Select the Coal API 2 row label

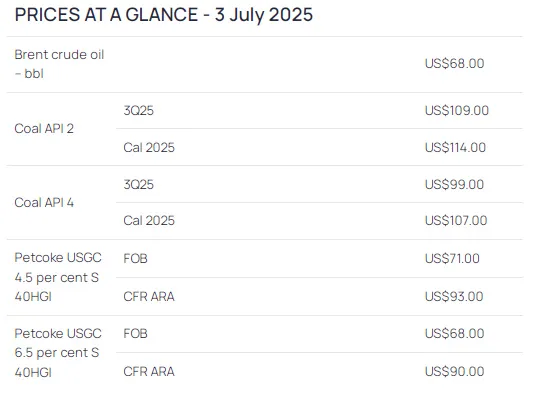(x=44, y=129)
